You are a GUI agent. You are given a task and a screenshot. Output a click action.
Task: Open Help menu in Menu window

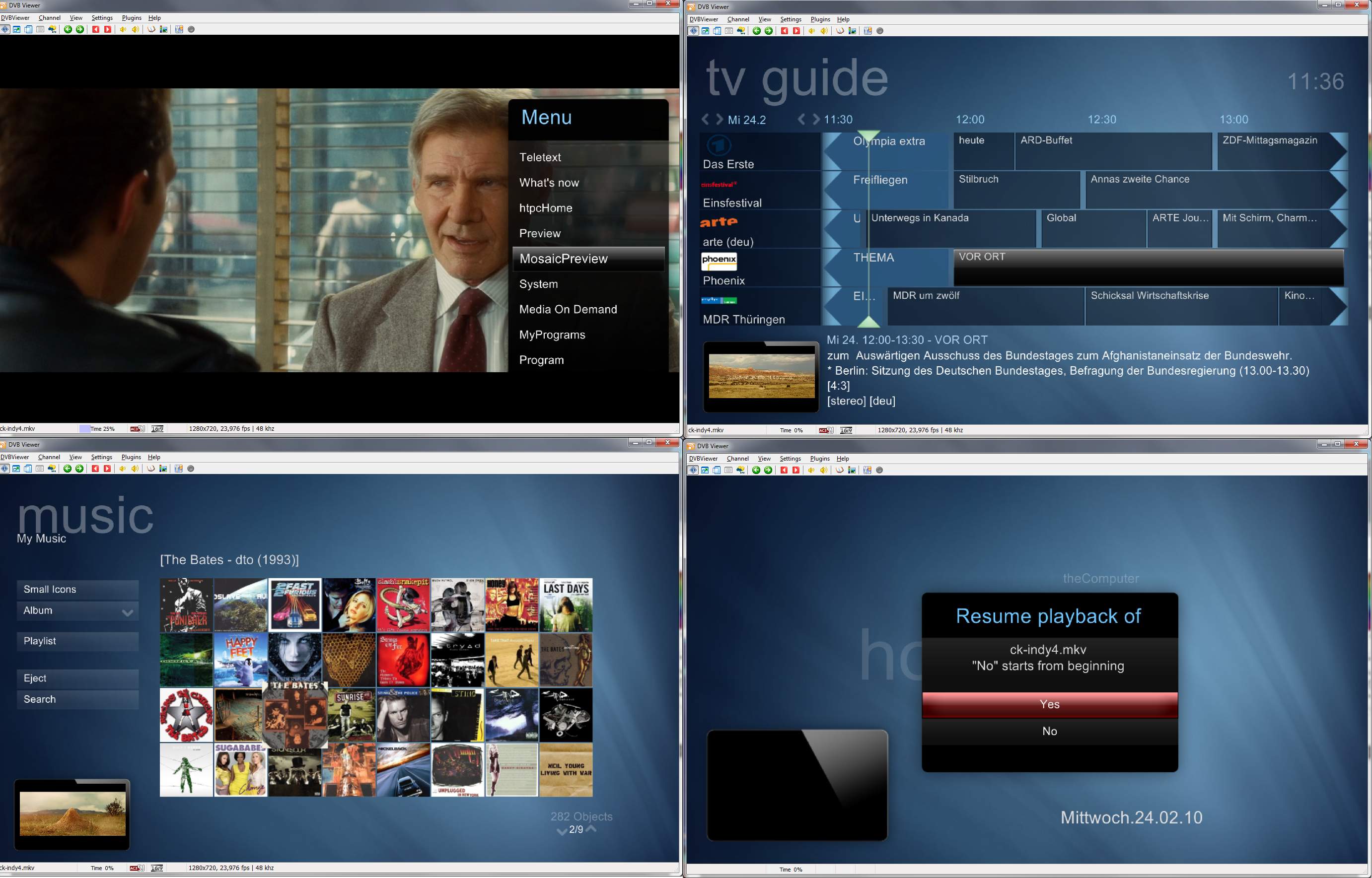click(154, 18)
